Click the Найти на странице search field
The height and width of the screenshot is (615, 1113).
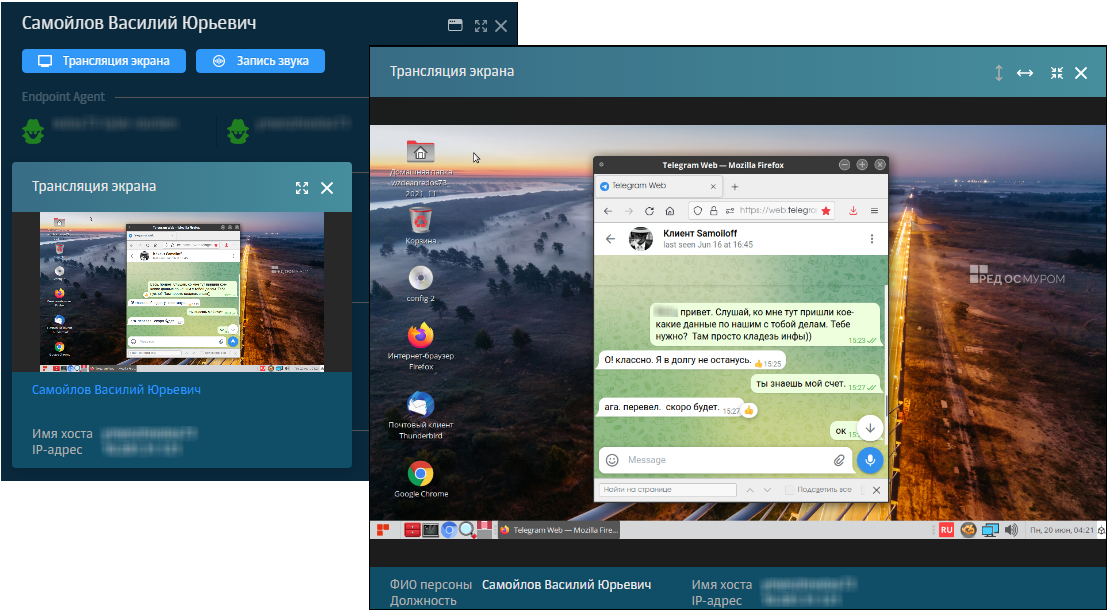pos(667,490)
